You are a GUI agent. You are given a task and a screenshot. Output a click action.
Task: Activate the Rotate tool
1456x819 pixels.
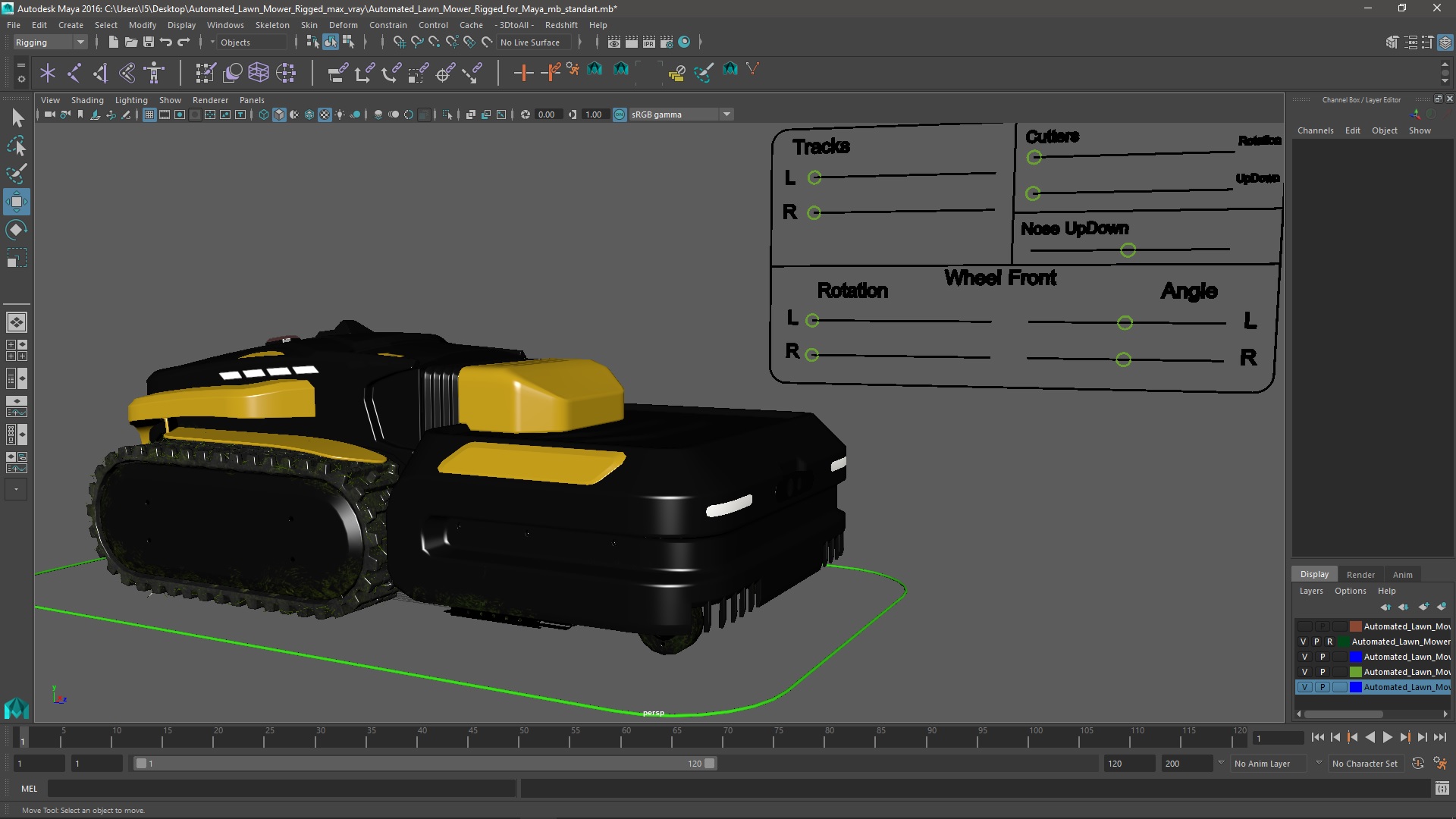16,230
